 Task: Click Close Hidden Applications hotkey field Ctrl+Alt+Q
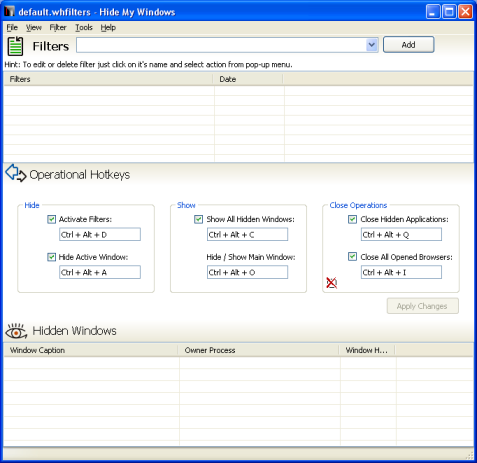point(401,235)
